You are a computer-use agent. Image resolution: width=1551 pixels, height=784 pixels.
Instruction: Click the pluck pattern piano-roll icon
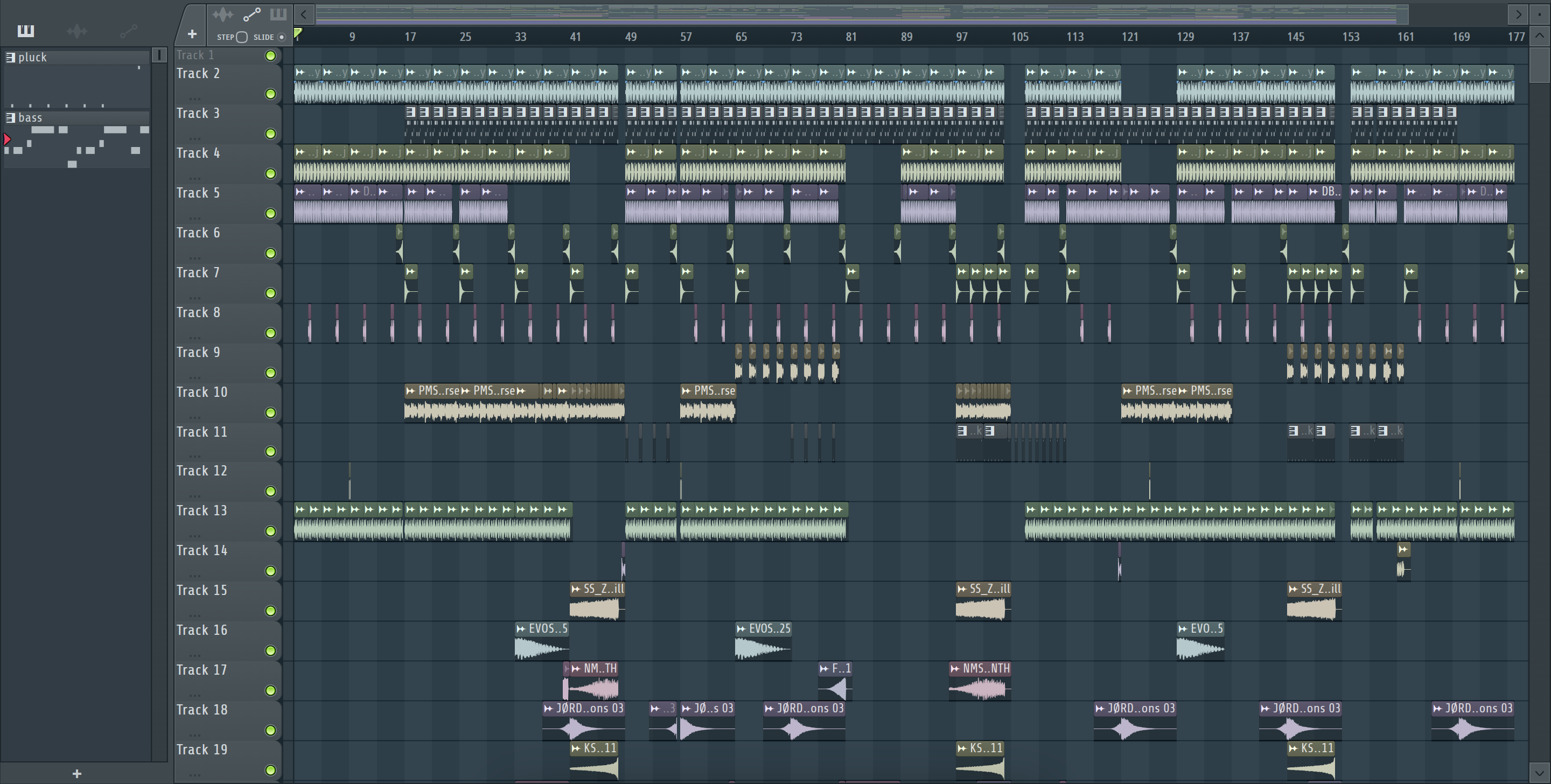click(x=10, y=57)
